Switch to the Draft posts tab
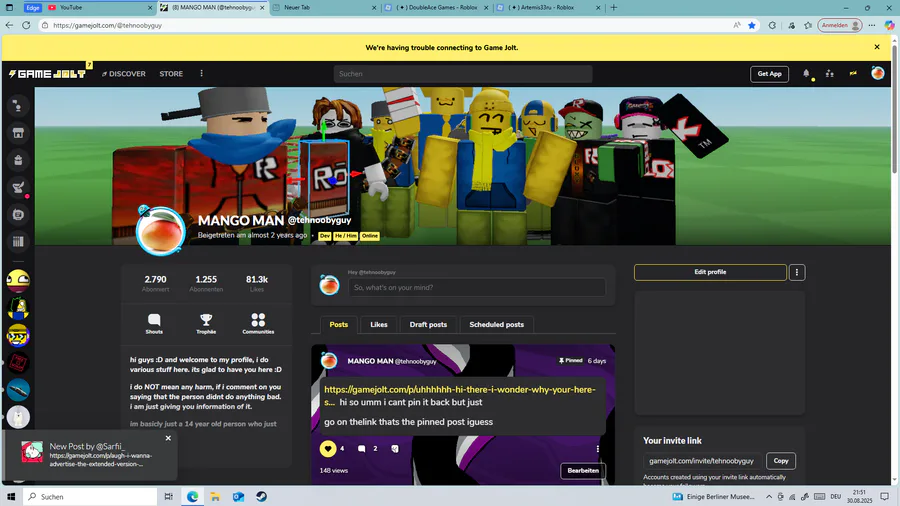Image resolution: width=900 pixels, height=506 pixels. tap(428, 324)
